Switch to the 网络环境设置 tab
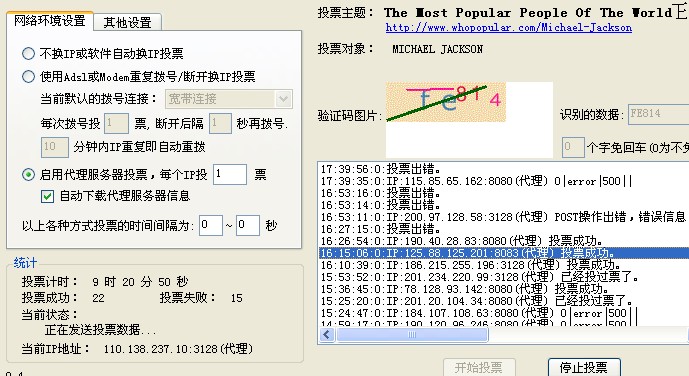Screen dimensions: 689x376 [x=50, y=20]
